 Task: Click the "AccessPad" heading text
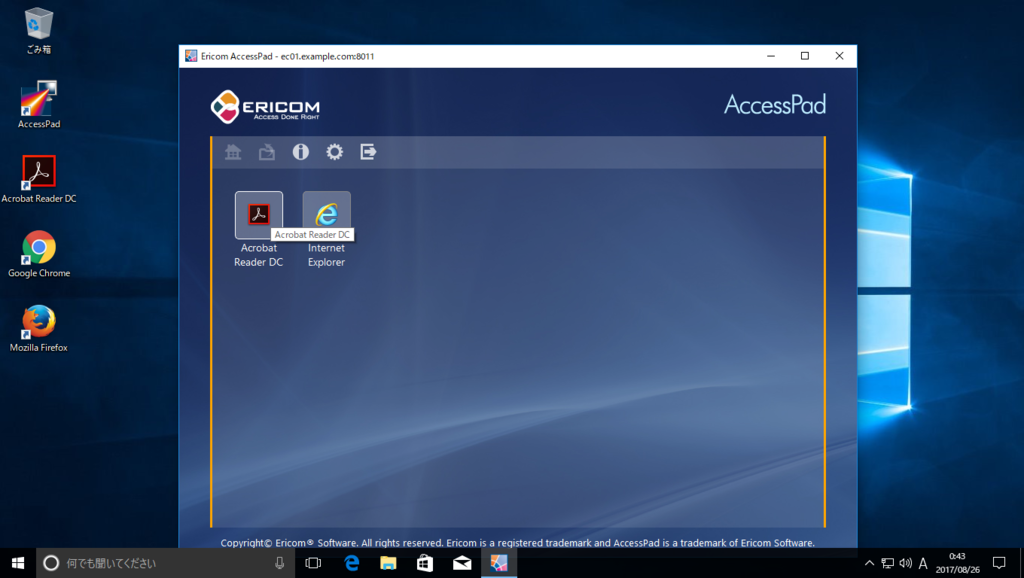[x=775, y=104]
